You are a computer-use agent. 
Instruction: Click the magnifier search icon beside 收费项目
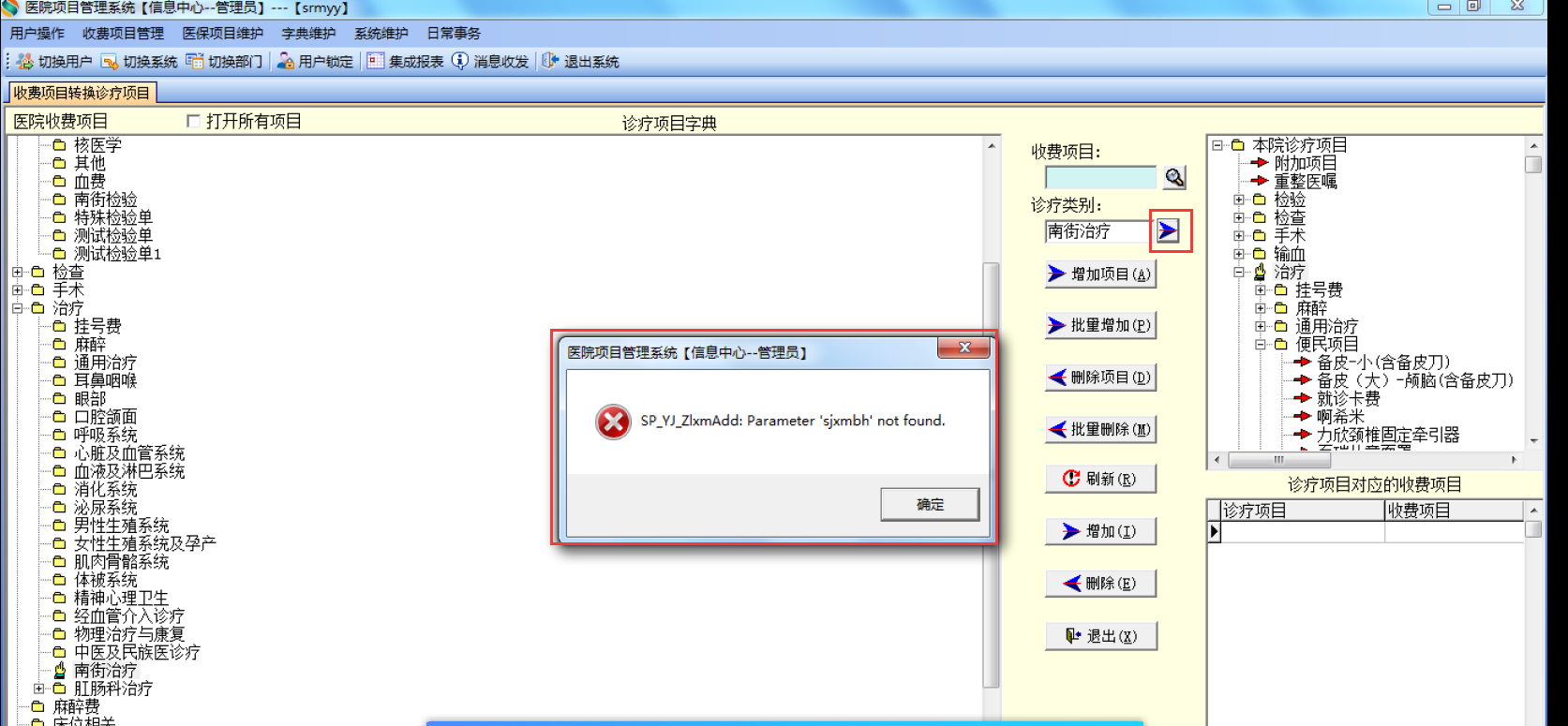pos(1174,177)
